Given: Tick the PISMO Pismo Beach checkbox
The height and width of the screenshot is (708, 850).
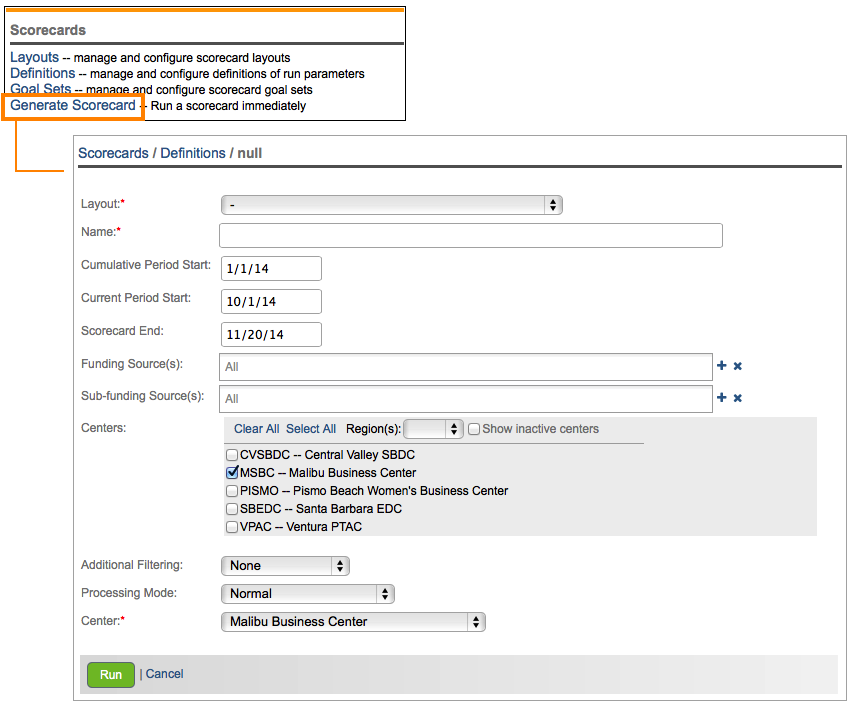Looking at the screenshot, I should point(233,491).
